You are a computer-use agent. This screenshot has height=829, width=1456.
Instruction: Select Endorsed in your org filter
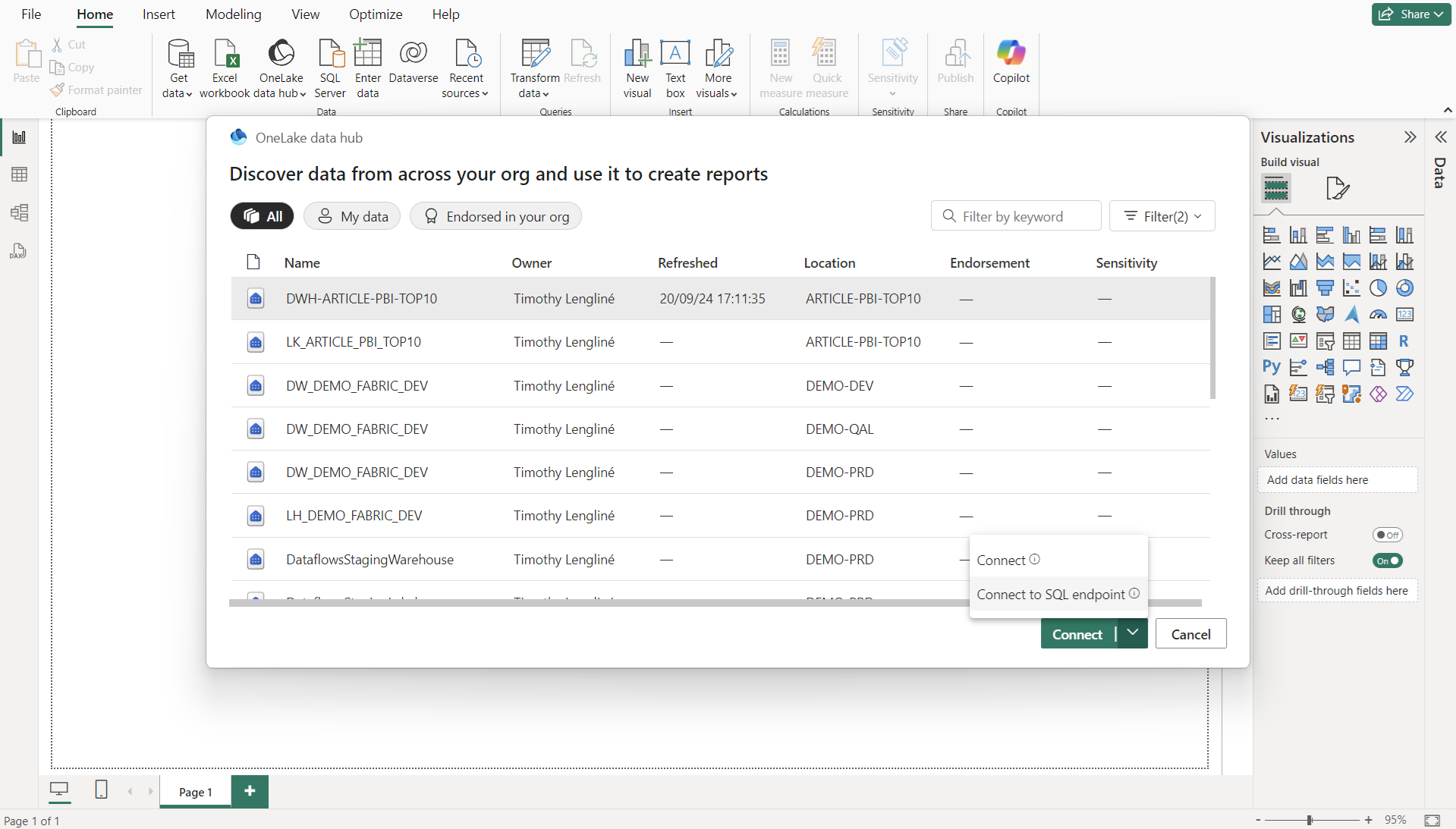(495, 216)
